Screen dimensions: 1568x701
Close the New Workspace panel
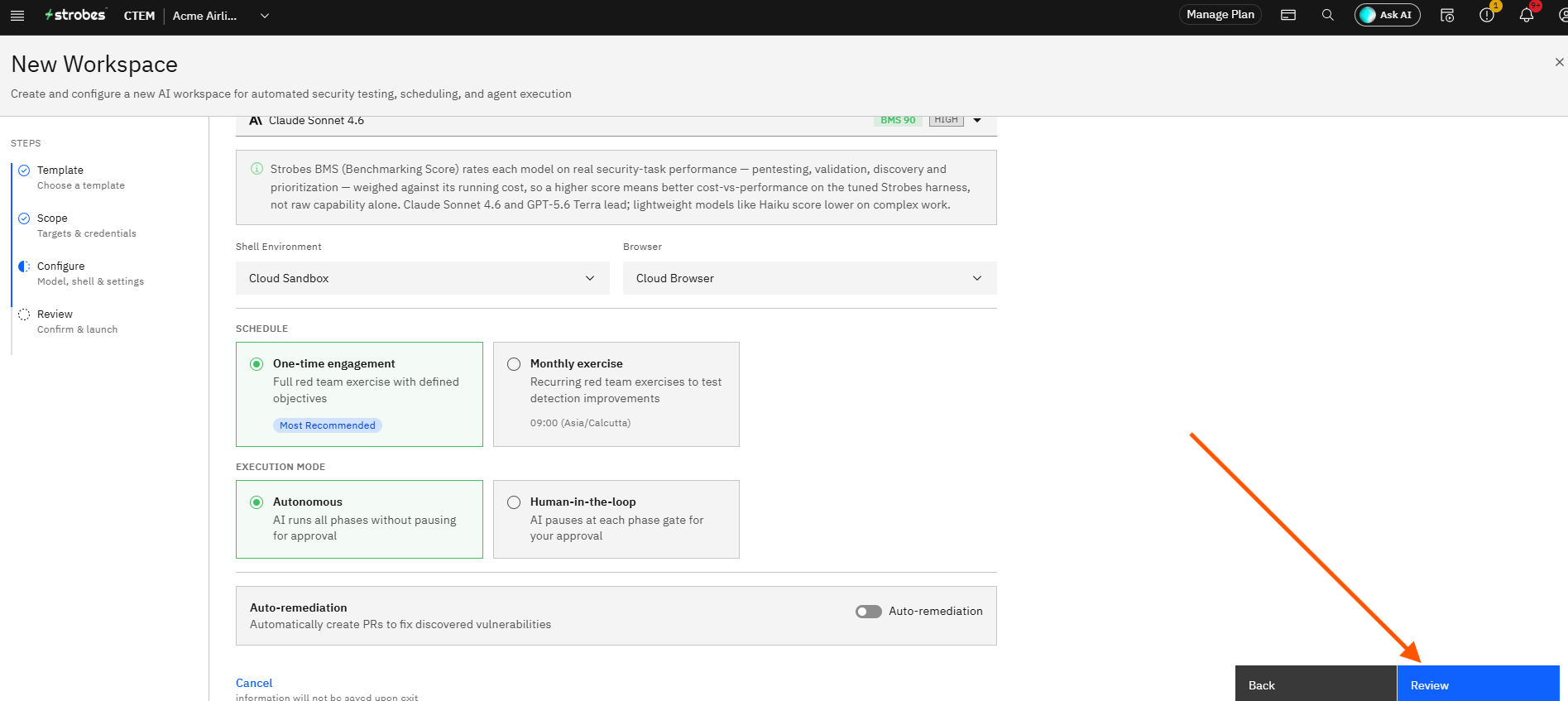tap(1559, 62)
